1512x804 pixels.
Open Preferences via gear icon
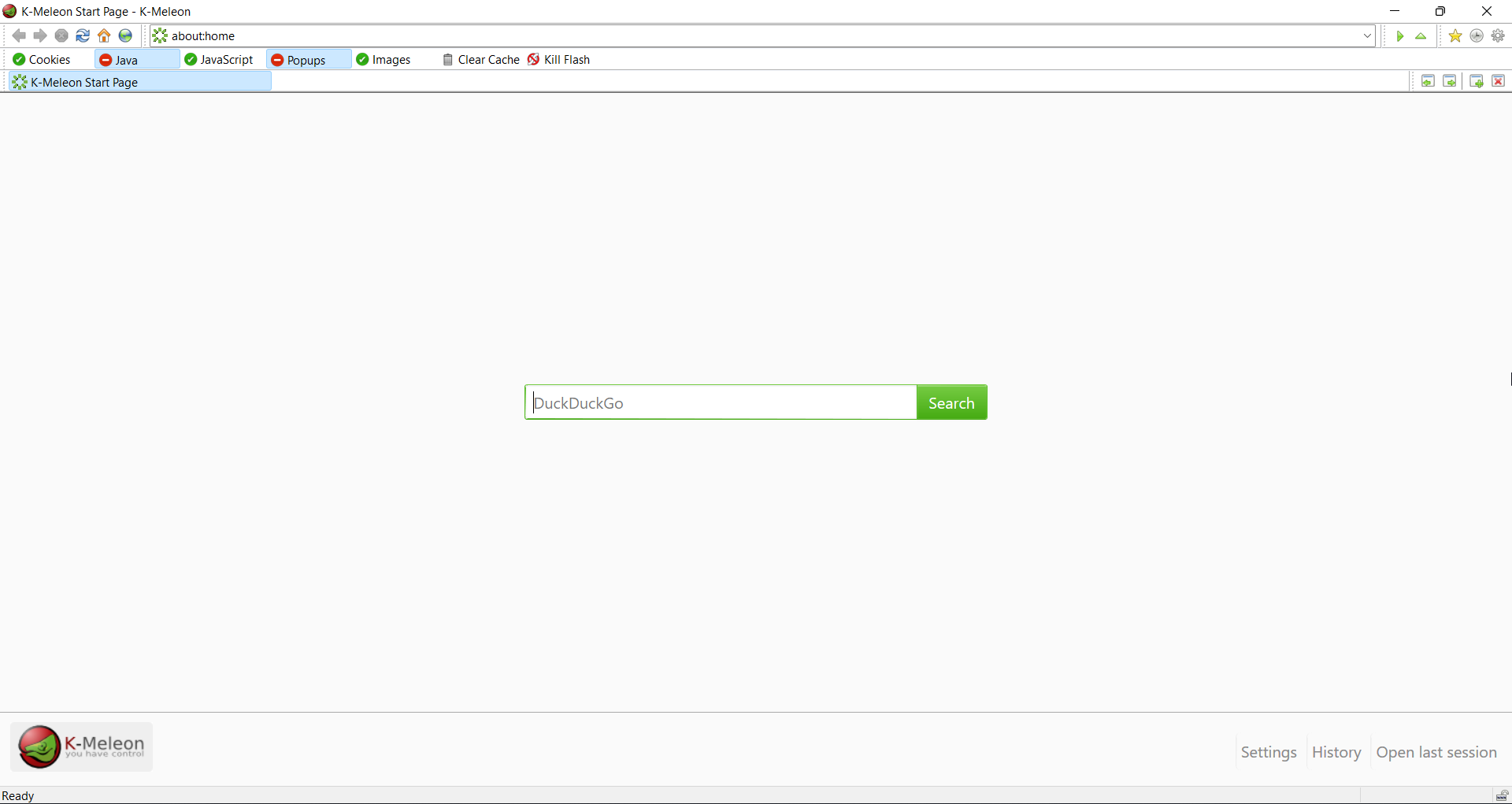pyautogui.click(x=1498, y=35)
